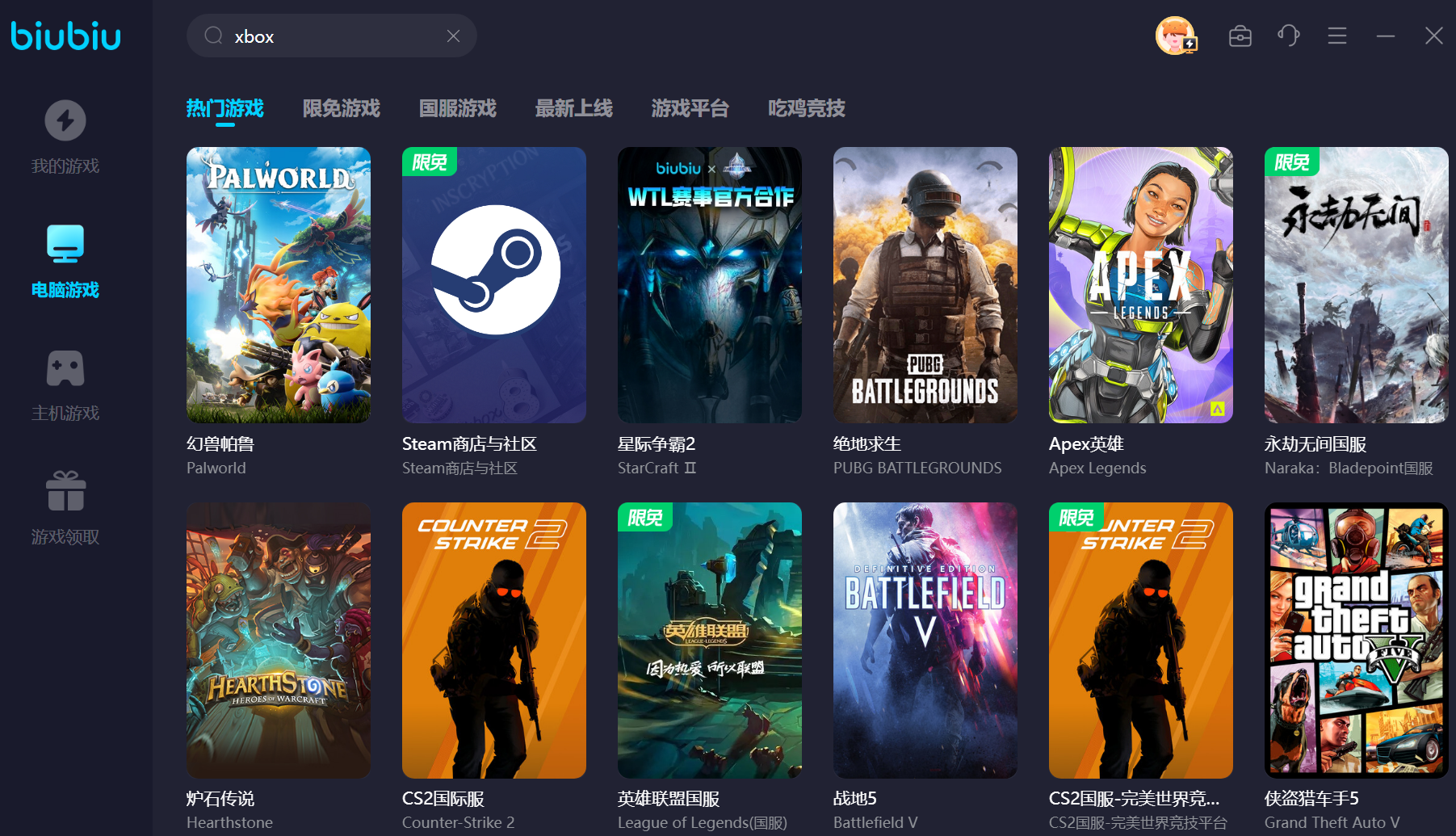Image resolution: width=1456 pixels, height=836 pixels.
Task: Click inside the search field containing xbox
Action: 332,36
